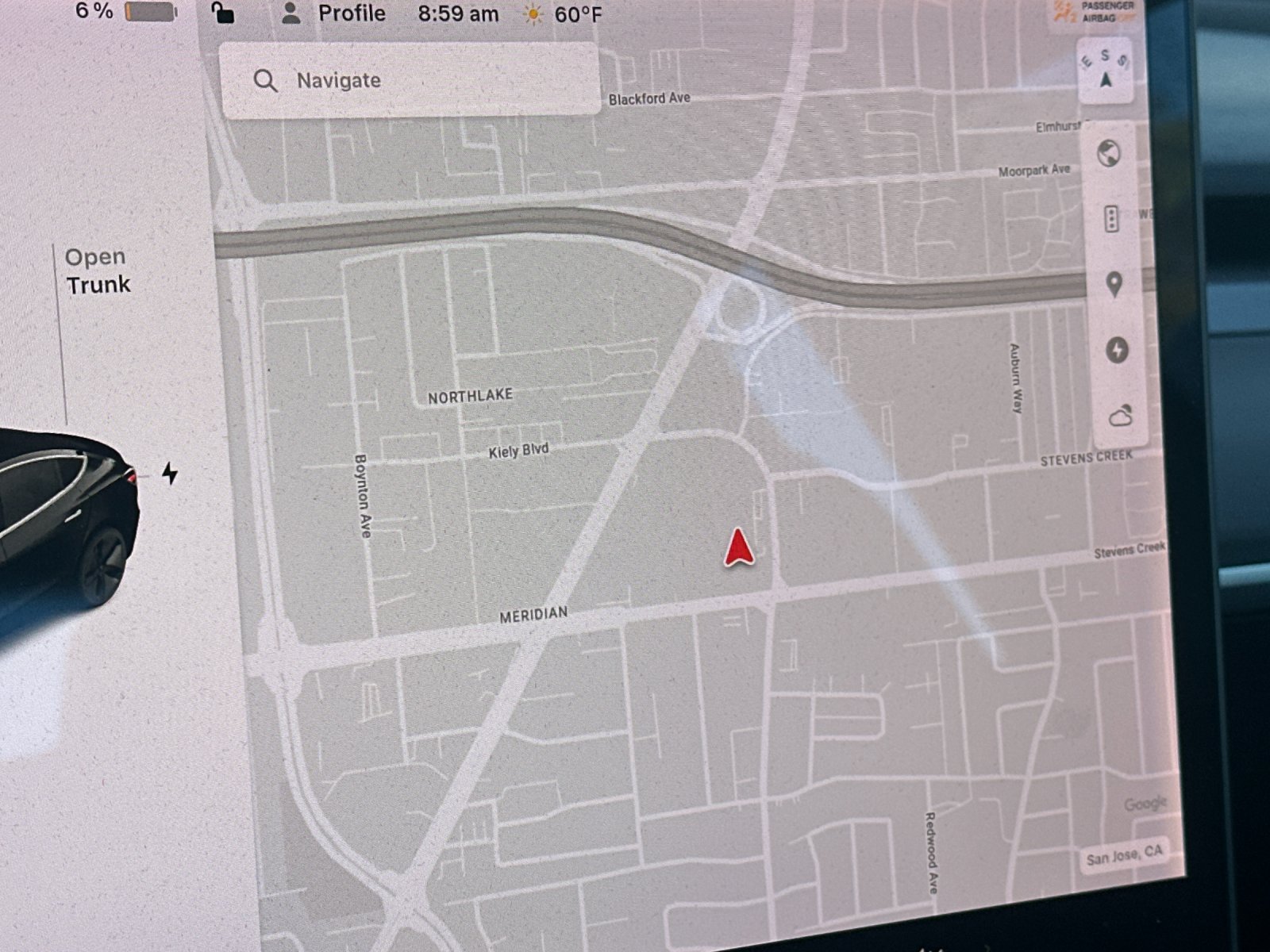Switch to satellite view with the globe icon
1270x952 pixels.
(1110, 153)
